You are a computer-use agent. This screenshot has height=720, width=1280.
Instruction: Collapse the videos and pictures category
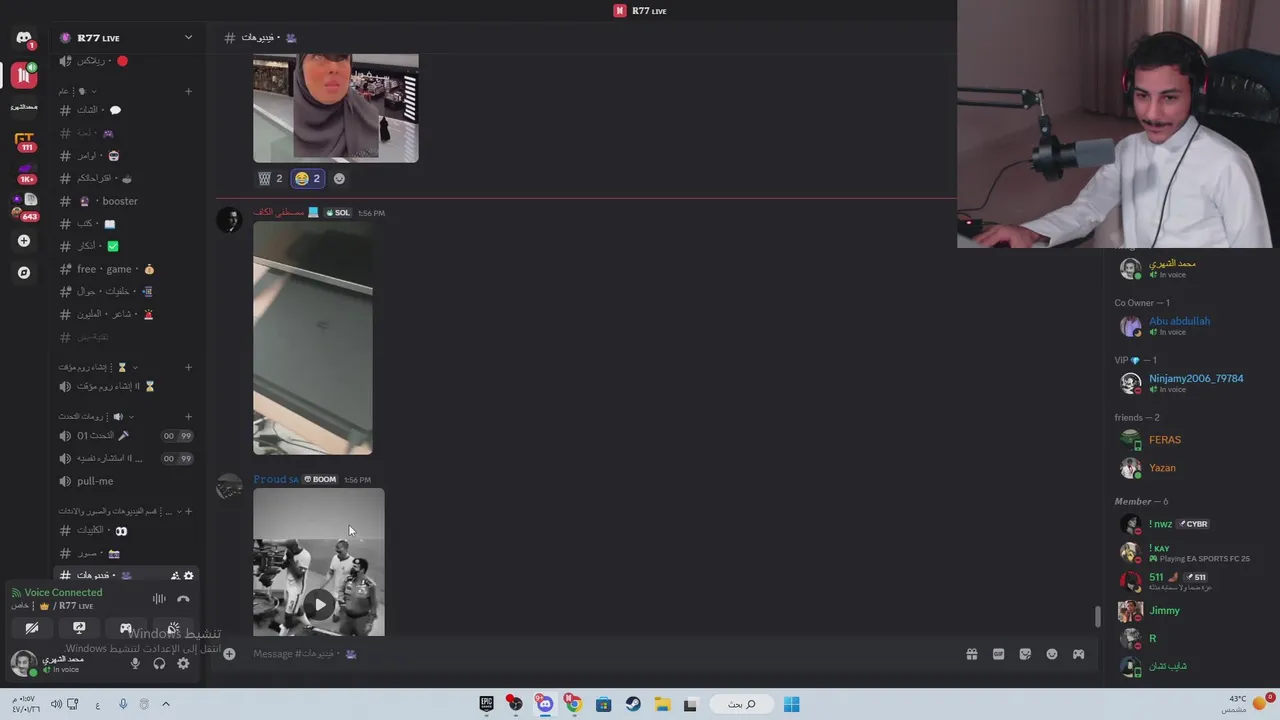point(180,511)
